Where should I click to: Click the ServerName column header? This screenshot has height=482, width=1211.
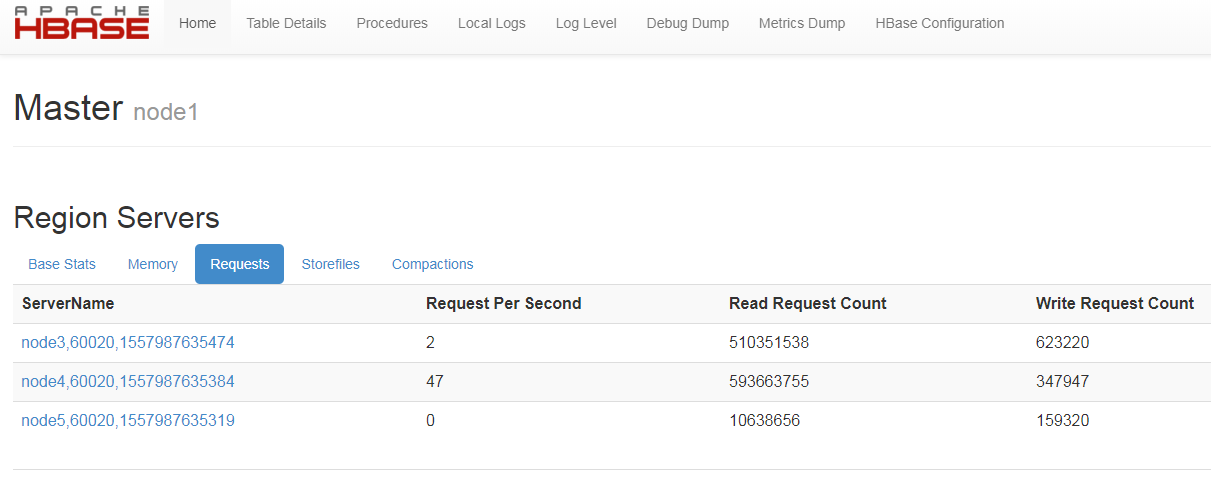click(68, 303)
